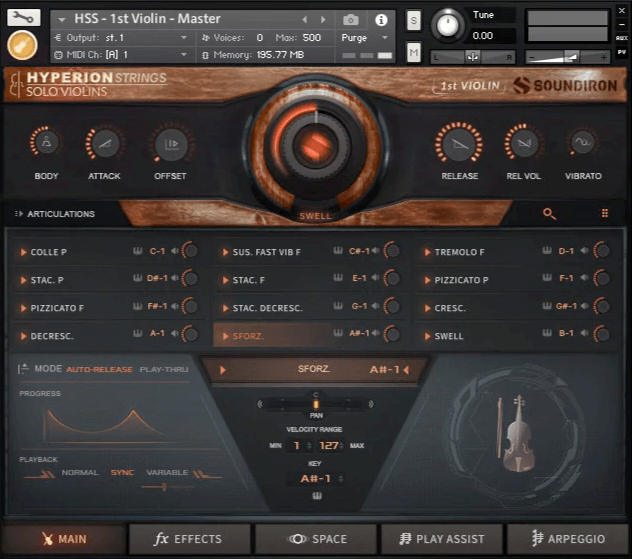
Task: Take a snapshot with the camera icon
Action: tap(351, 19)
